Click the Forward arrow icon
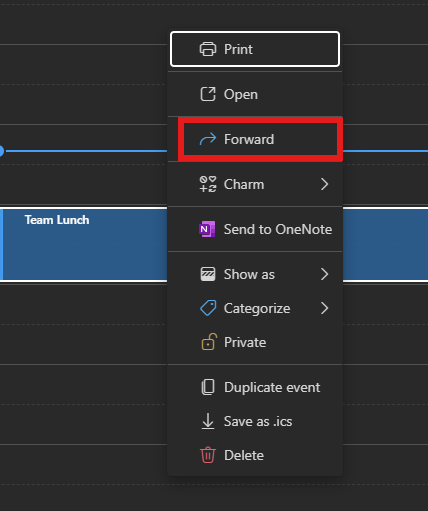 208,139
